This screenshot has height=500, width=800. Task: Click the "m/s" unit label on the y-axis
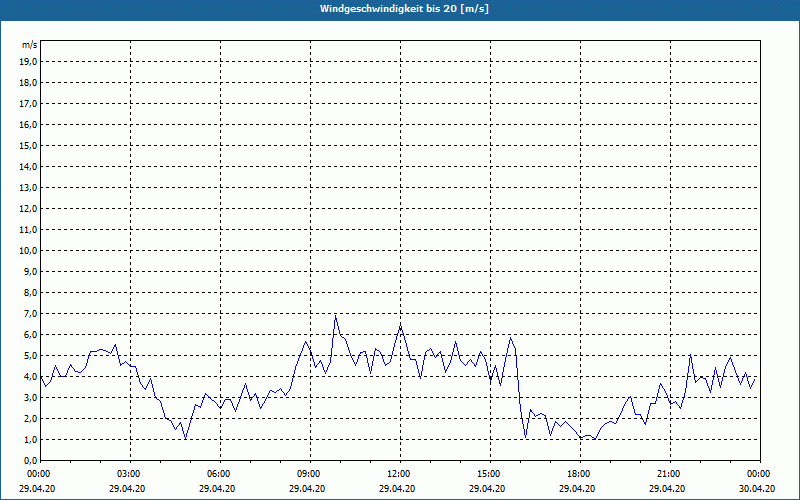[x=29, y=45]
